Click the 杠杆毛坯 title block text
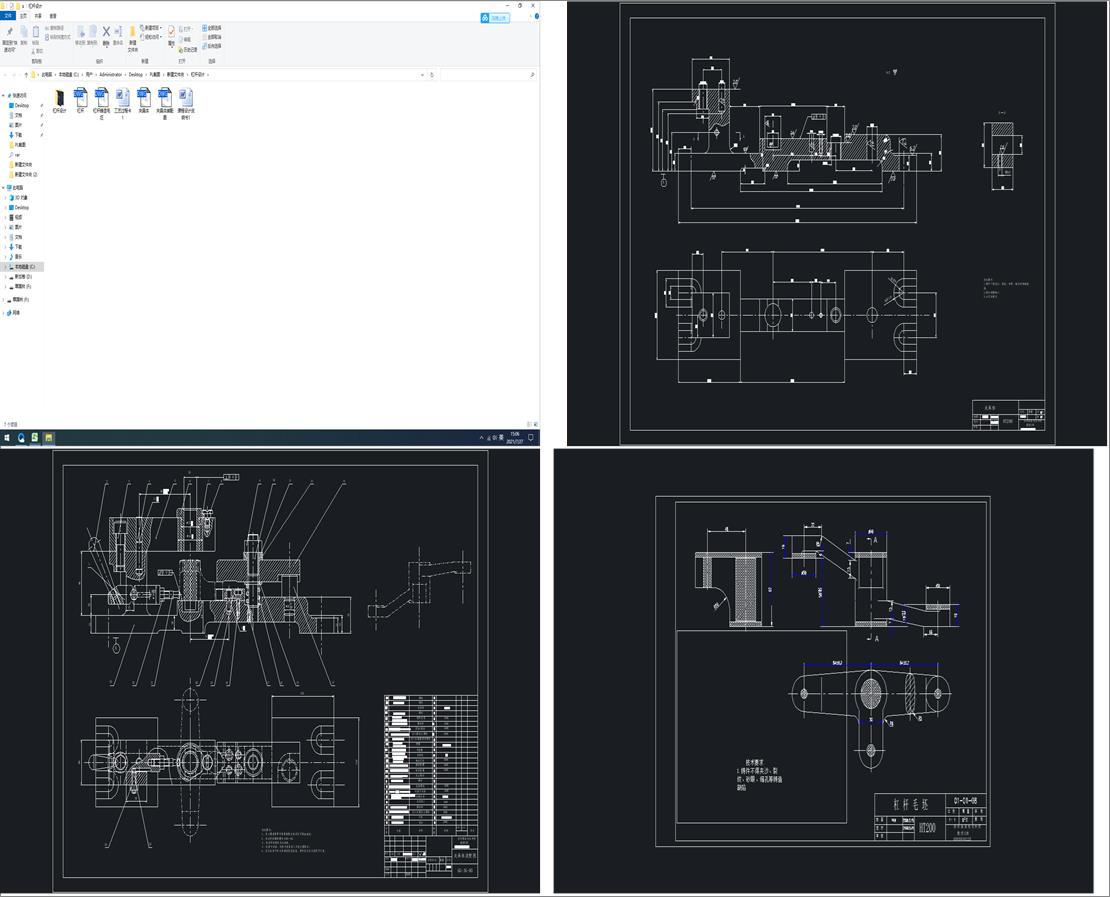This screenshot has height=897, width=1110. click(x=910, y=805)
